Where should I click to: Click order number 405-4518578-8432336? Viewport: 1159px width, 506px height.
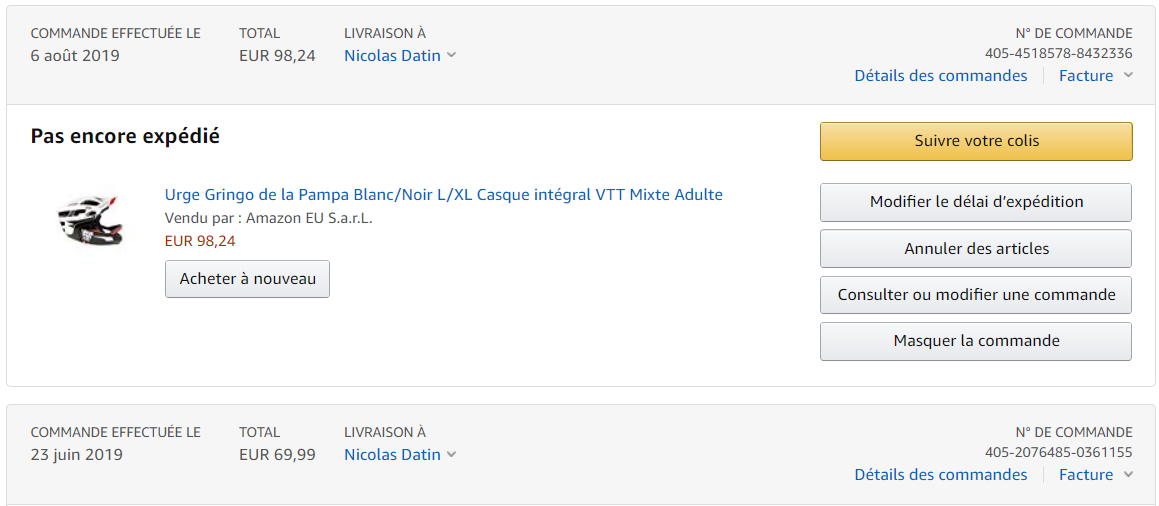pos(1058,53)
